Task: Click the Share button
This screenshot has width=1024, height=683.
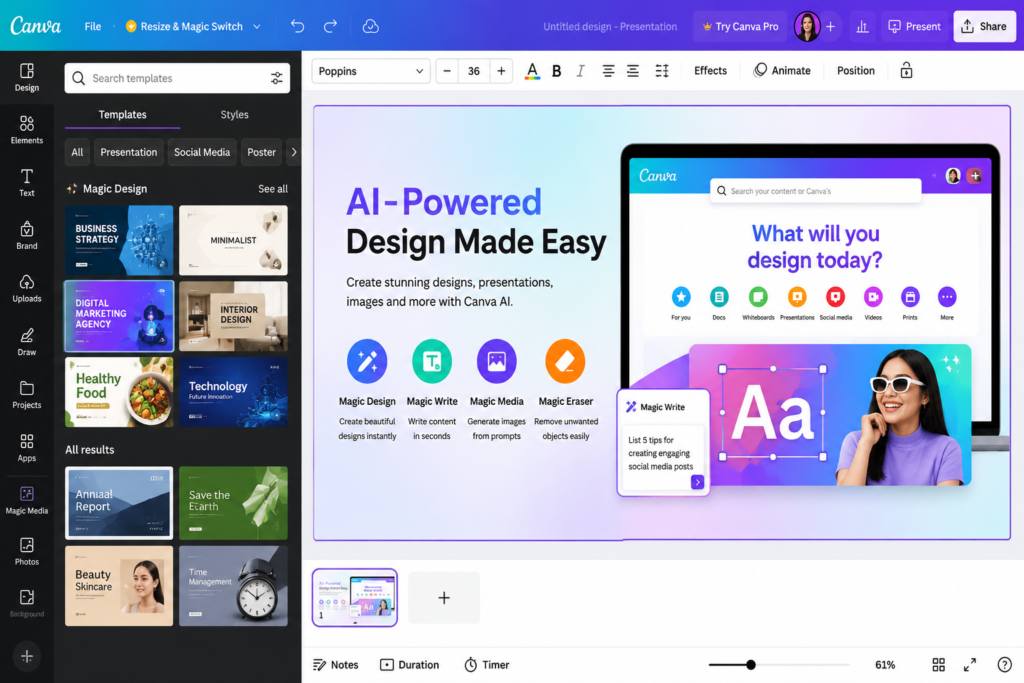Action: pos(984,26)
